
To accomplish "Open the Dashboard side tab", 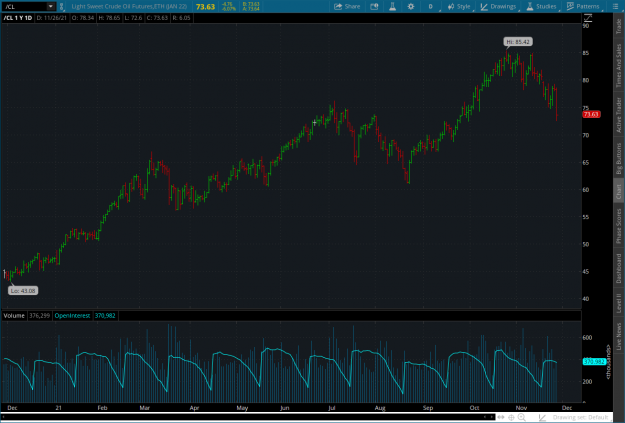I will pos(619,268).
